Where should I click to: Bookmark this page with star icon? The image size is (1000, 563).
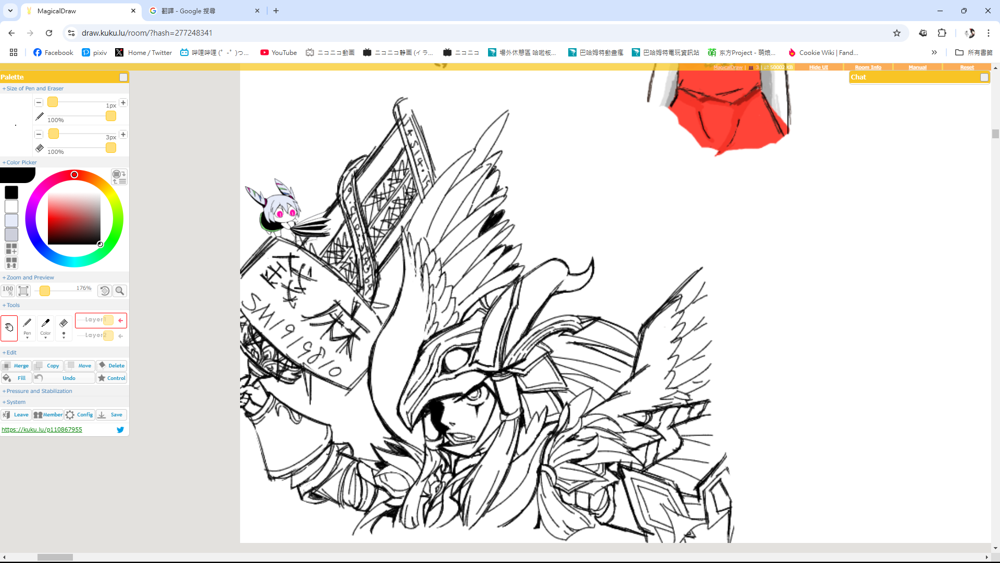click(897, 33)
